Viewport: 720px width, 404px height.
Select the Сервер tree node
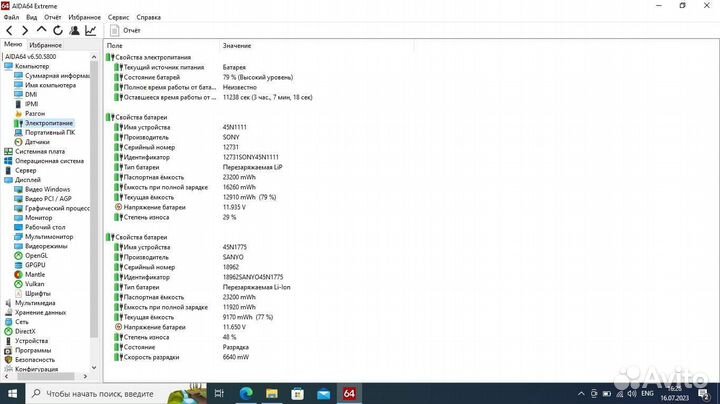21,170
